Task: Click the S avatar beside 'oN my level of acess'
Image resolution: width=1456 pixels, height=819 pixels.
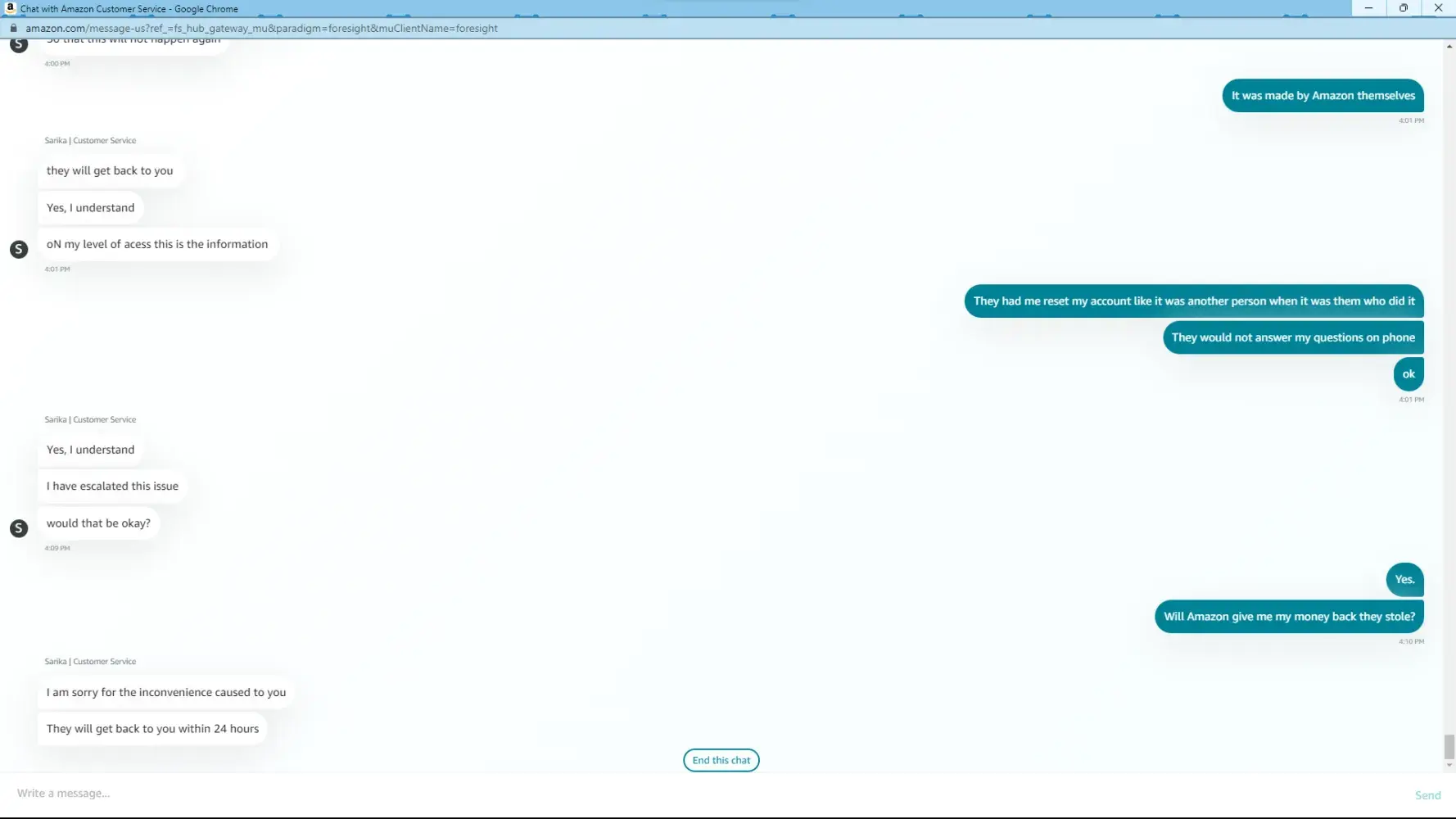Action: click(19, 249)
